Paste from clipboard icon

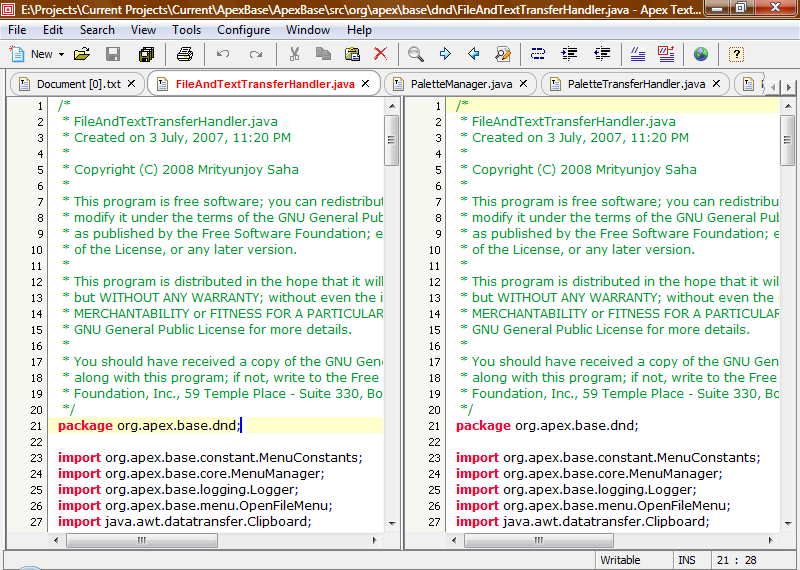coord(352,54)
